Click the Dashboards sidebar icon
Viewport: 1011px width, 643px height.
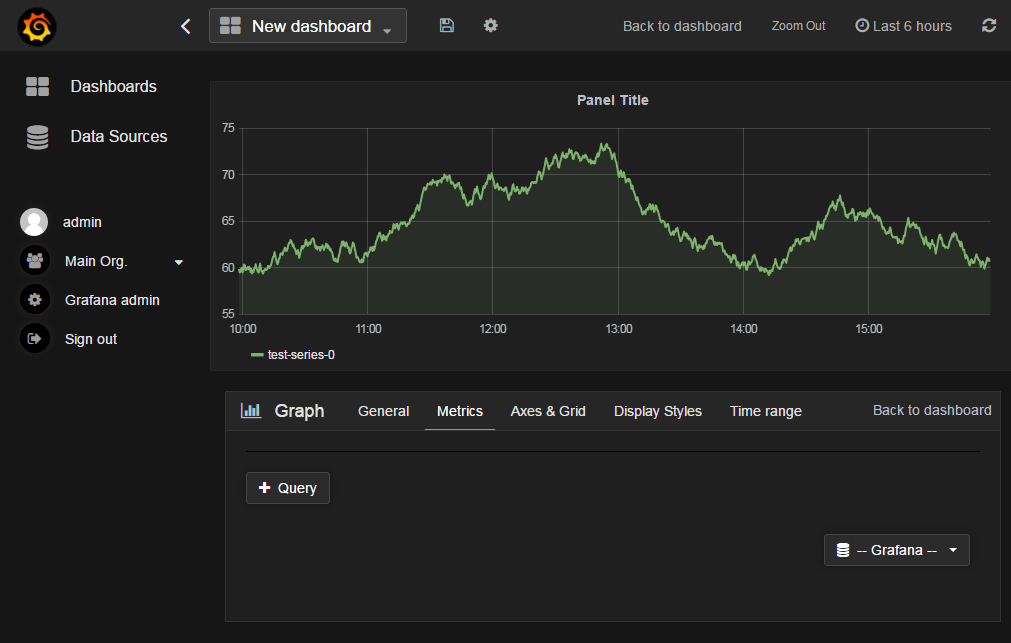[37, 86]
